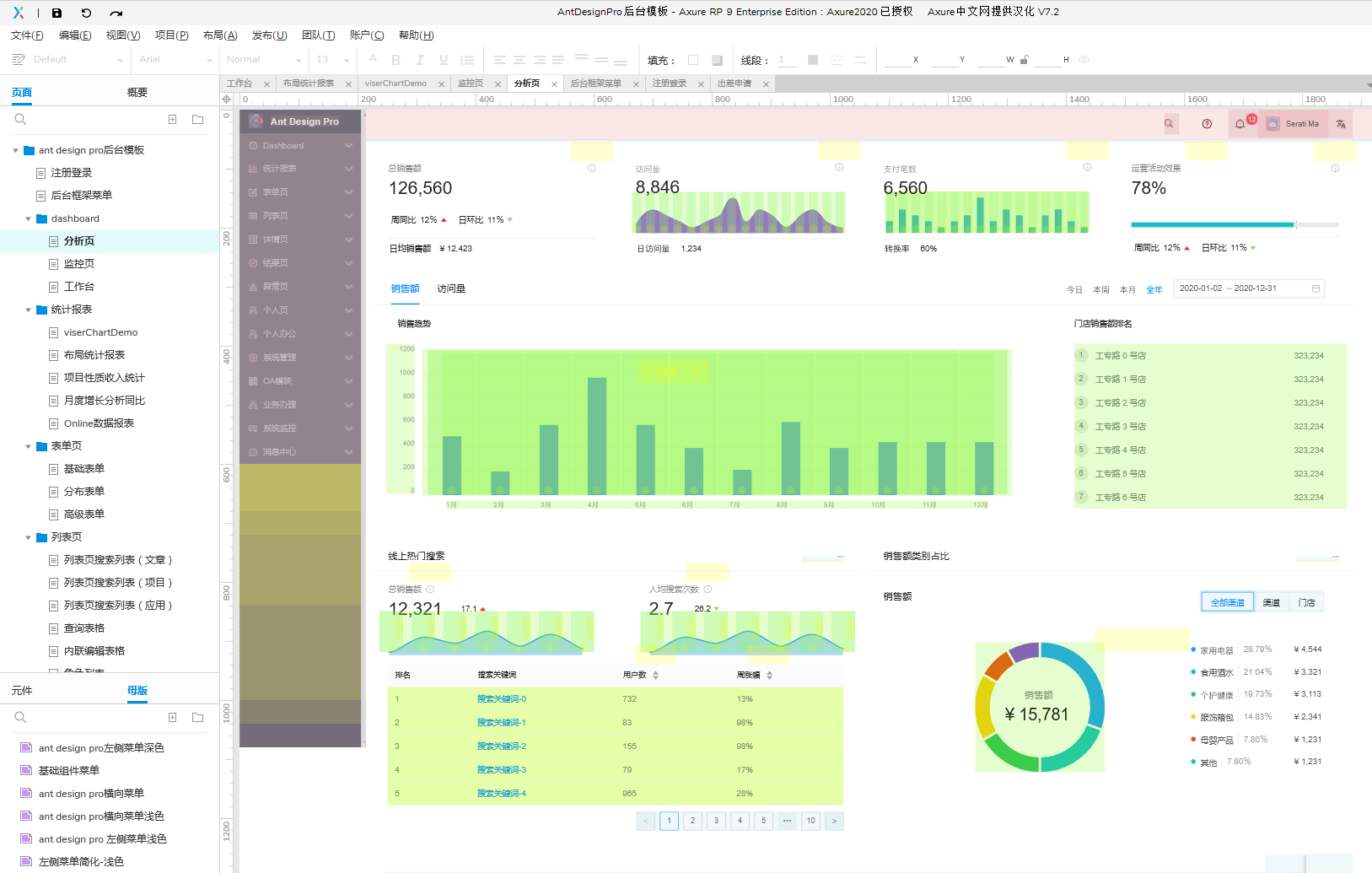
Task: Toggle the hidden eye icon in toolbar
Action: [x=1084, y=60]
